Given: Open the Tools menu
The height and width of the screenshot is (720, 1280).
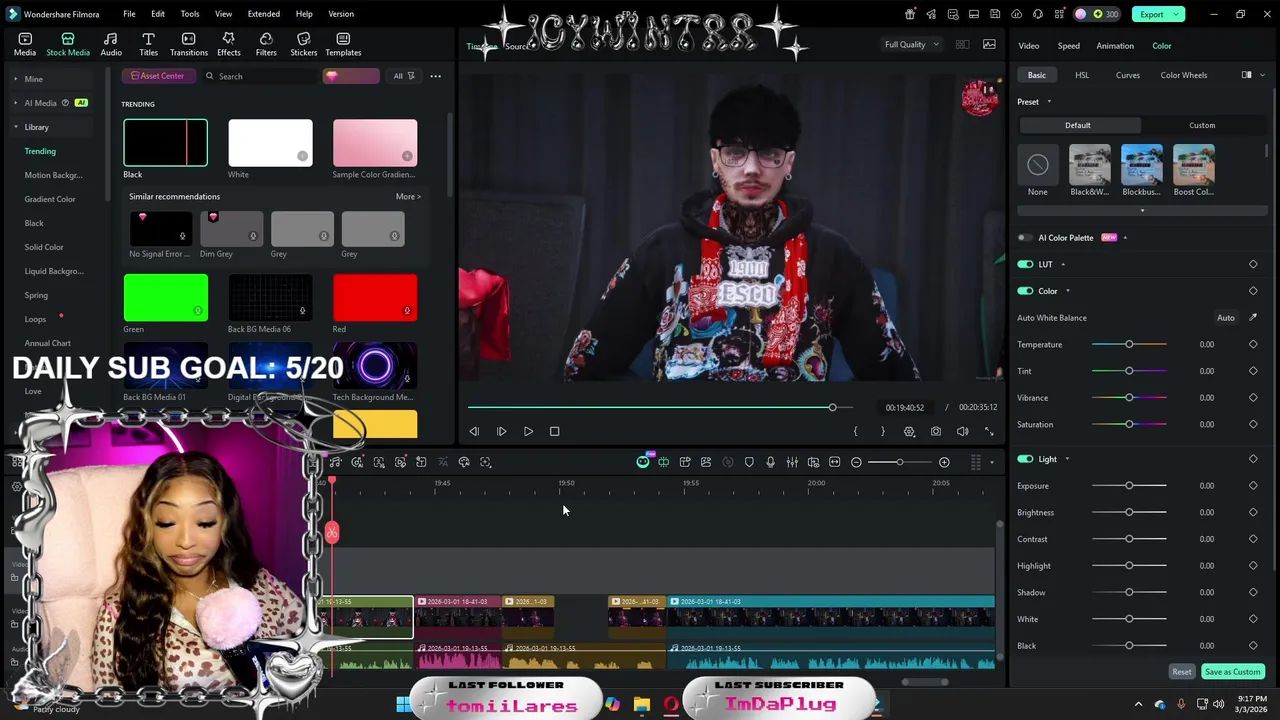Looking at the screenshot, I should point(190,14).
